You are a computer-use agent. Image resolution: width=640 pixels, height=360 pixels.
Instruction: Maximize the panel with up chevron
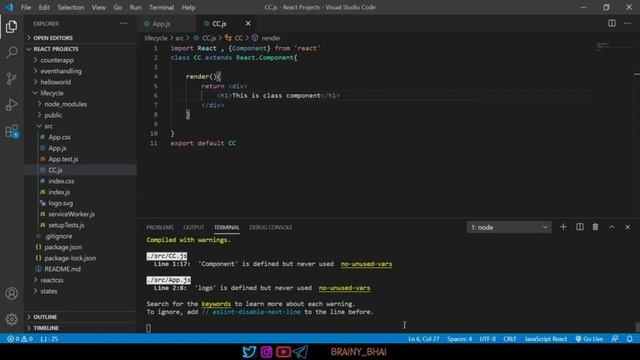[611, 227]
